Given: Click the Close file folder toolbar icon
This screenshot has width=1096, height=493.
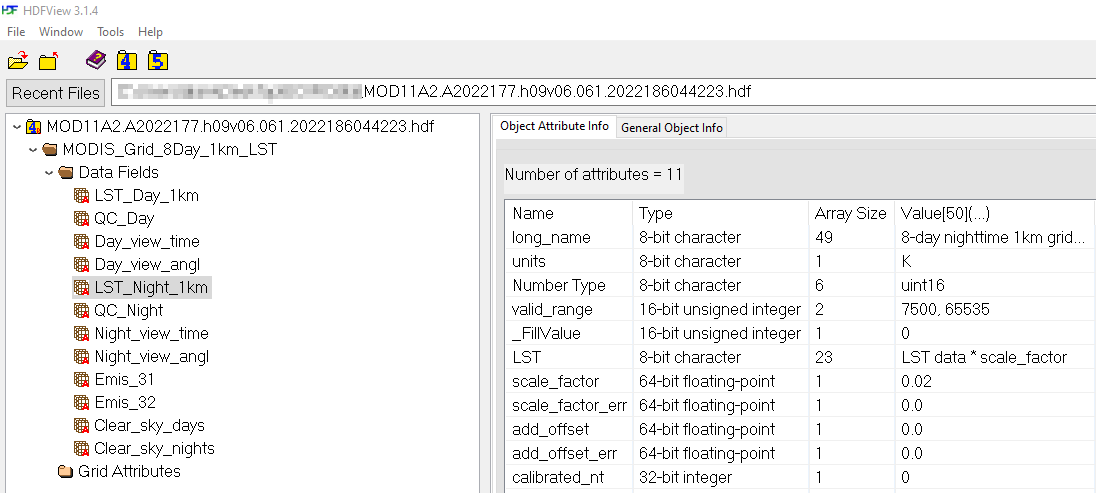Looking at the screenshot, I should [49, 61].
